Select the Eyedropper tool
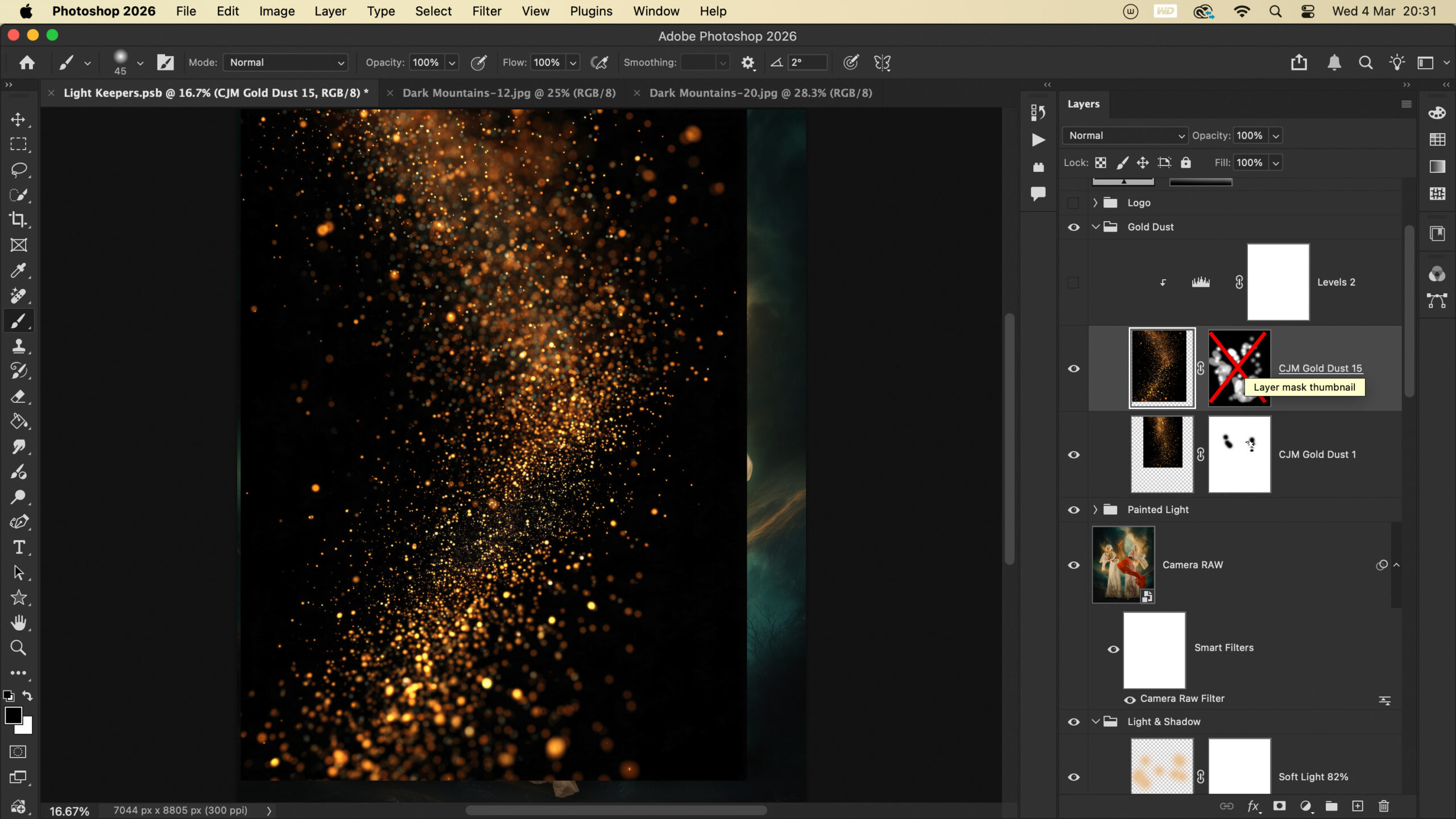 click(18, 270)
